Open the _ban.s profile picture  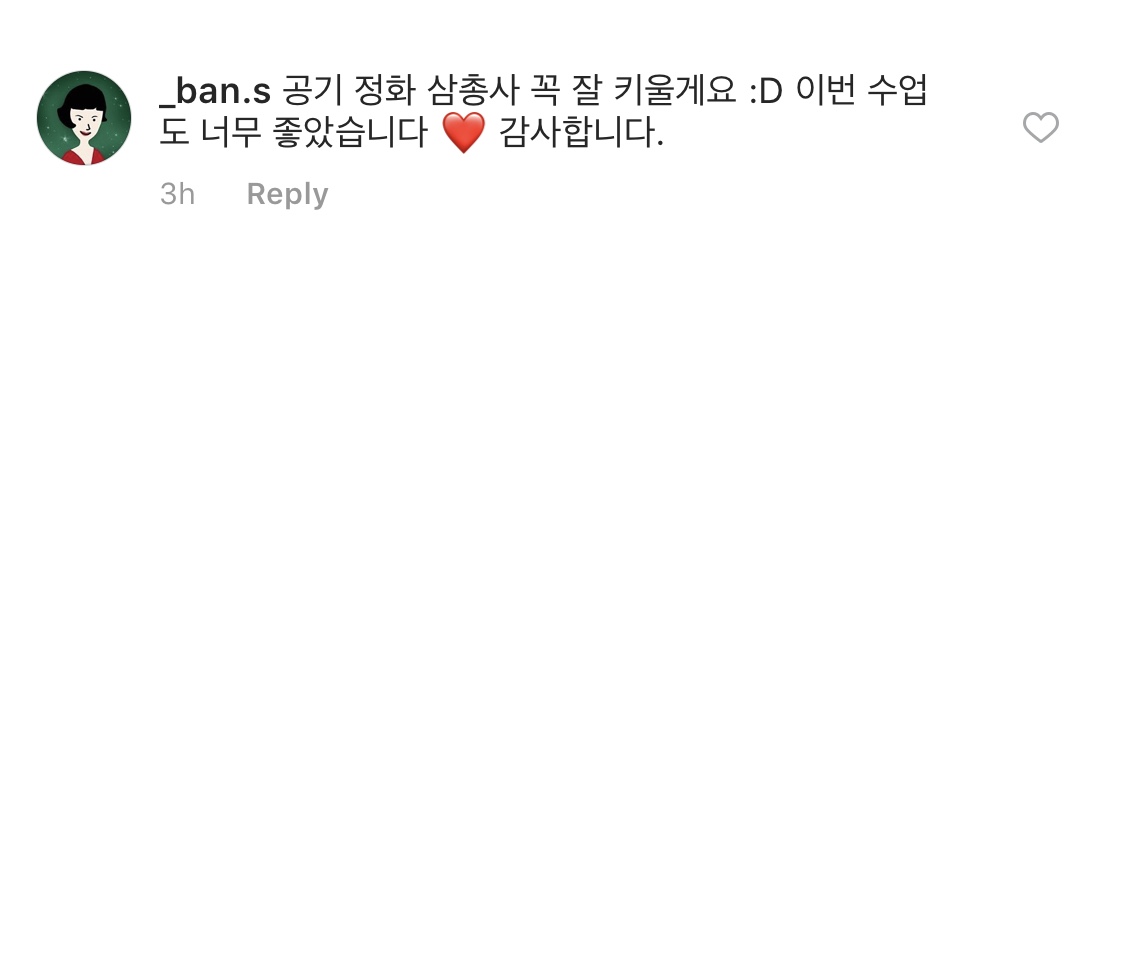click(84, 118)
